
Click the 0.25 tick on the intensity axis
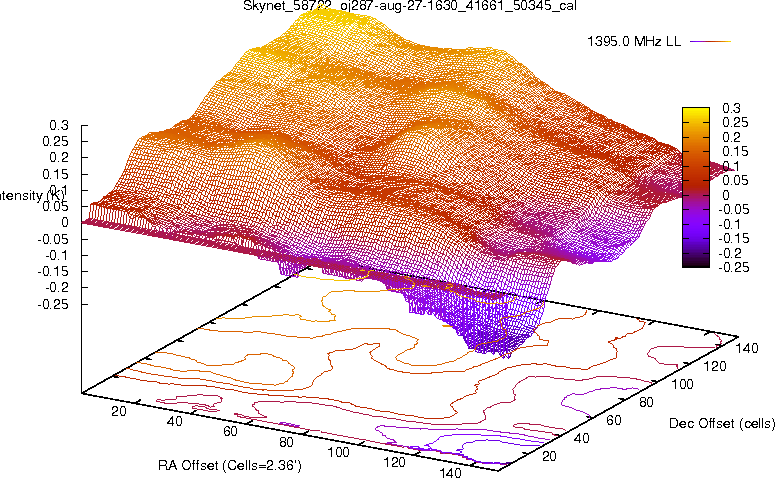[x=55, y=141]
